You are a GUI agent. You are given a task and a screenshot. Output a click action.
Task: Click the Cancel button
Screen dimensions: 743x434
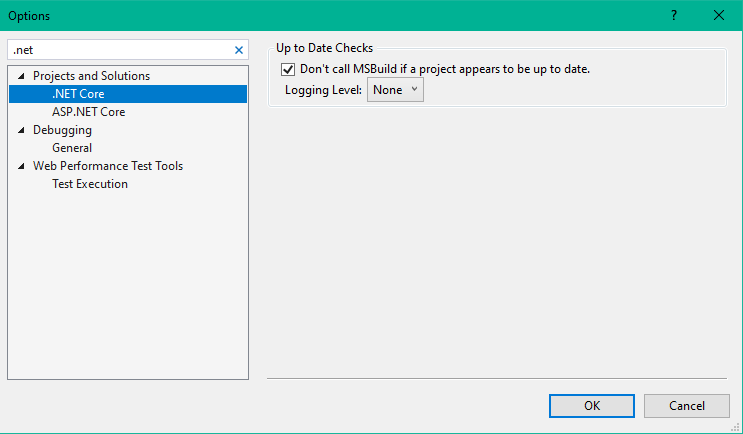(x=686, y=405)
